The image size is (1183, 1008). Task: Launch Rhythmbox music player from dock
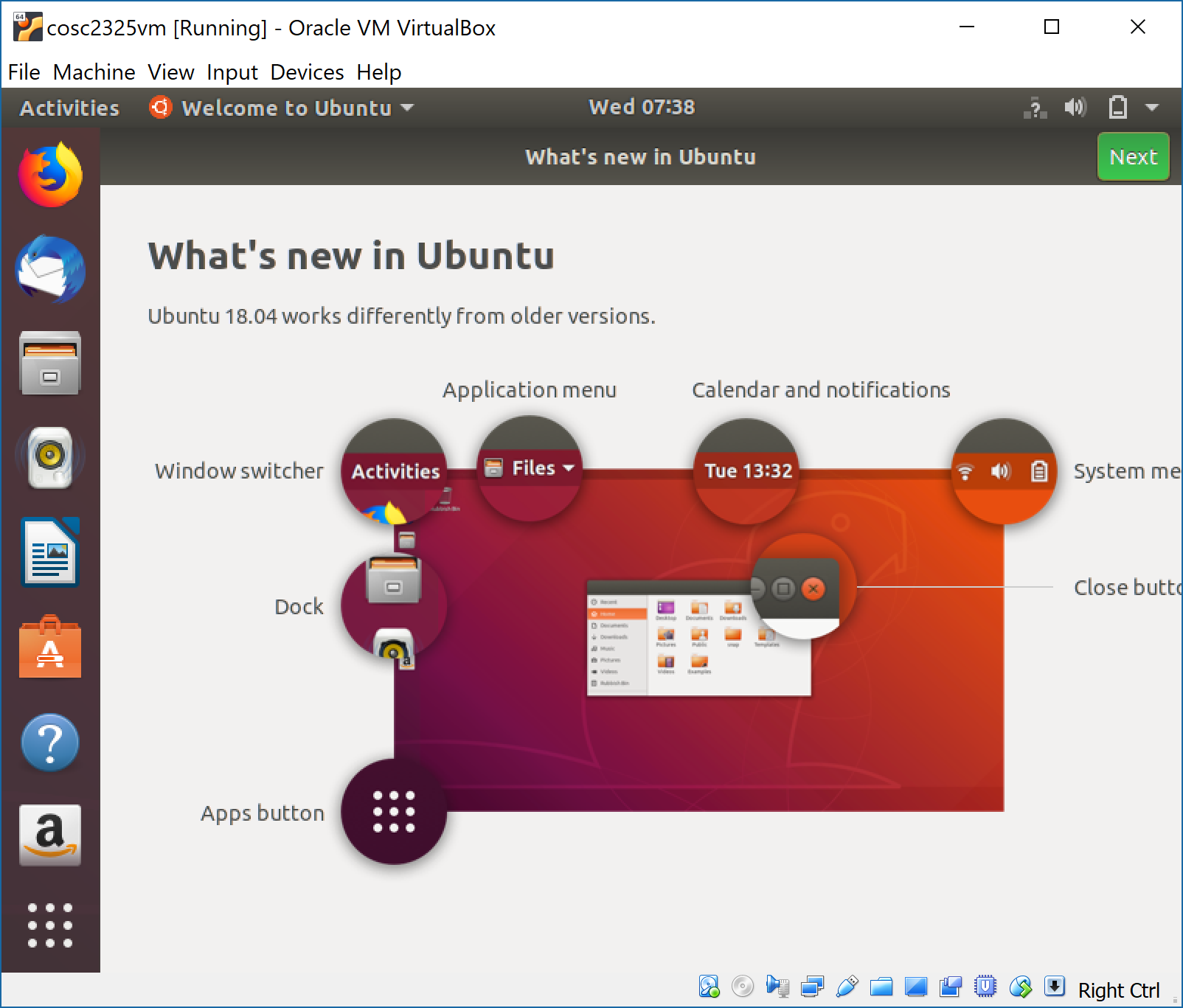pyautogui.click(x=50, y=457)
